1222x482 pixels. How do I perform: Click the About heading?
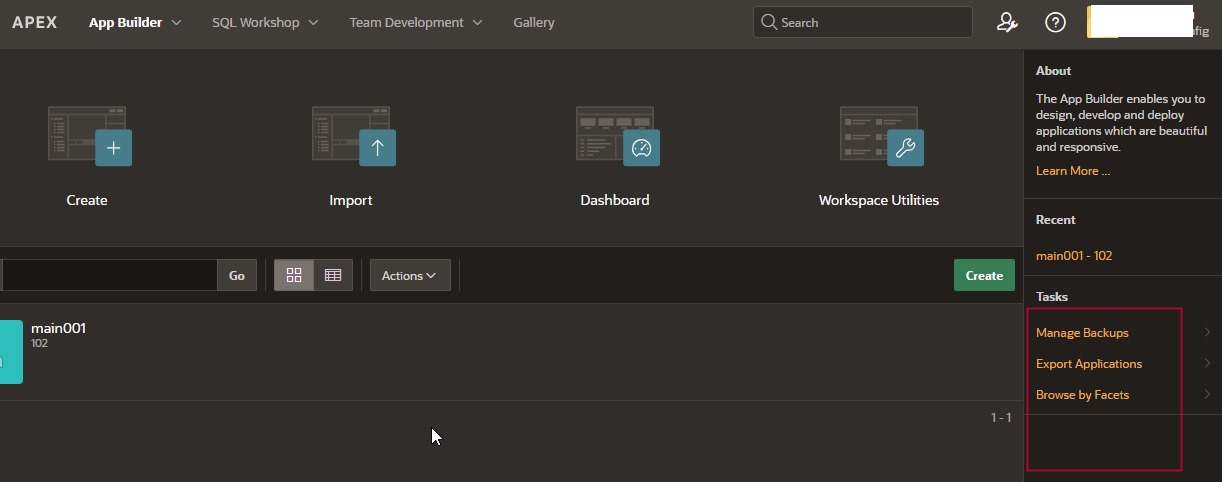point(1054,71)
